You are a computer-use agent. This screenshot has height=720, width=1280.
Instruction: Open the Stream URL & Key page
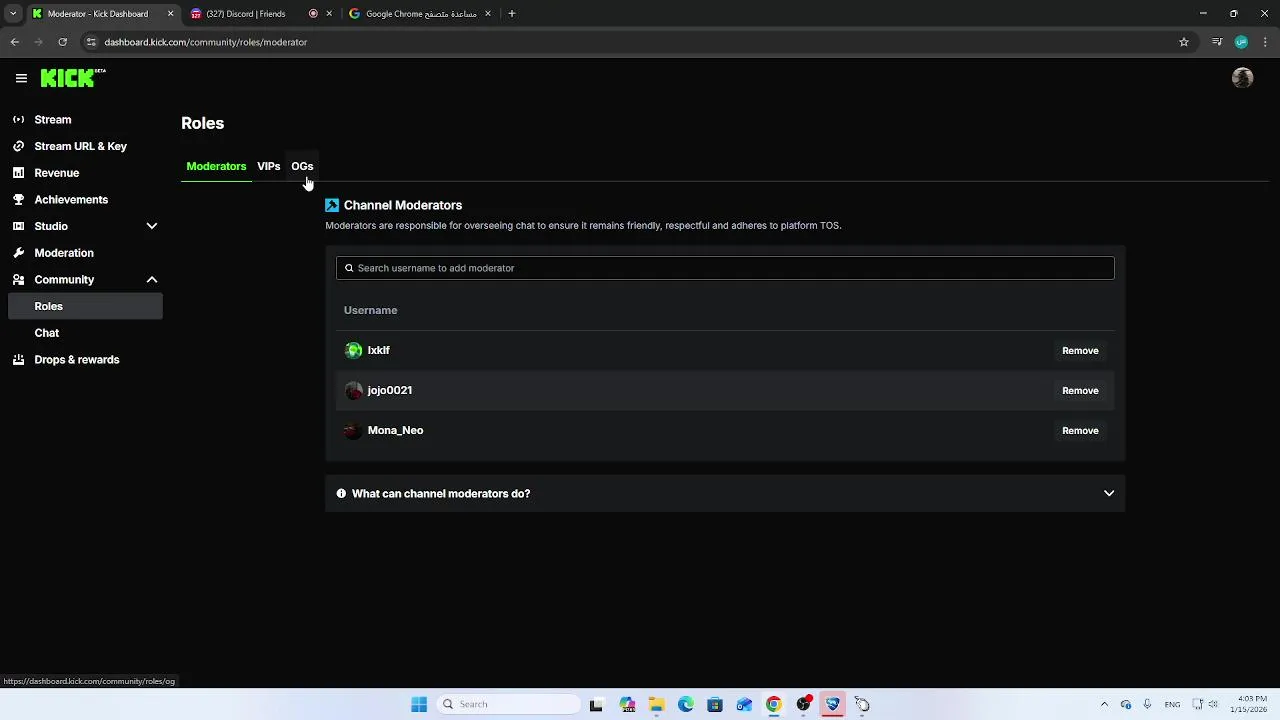(x=84, y=146)
